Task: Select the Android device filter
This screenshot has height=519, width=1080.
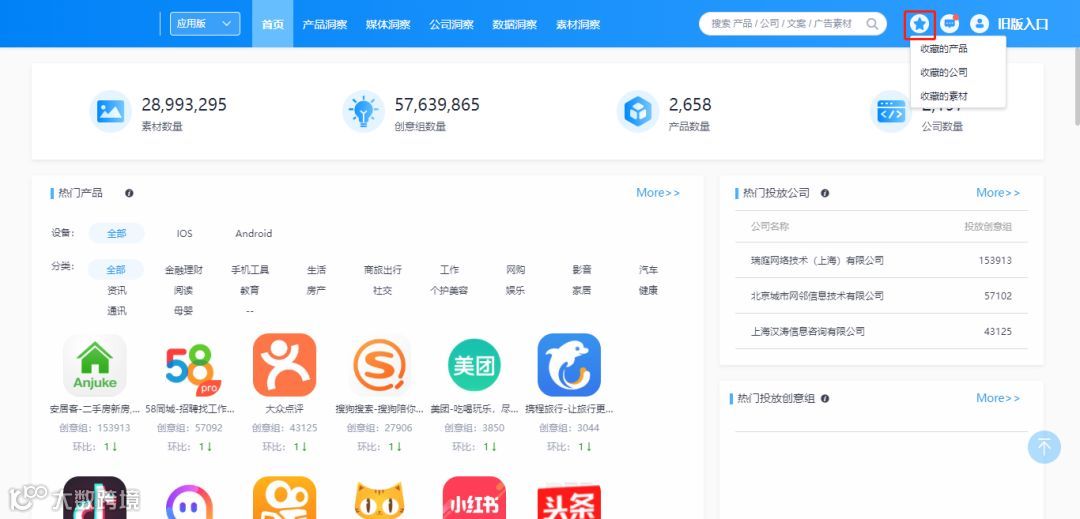Action: coord(253,233)
